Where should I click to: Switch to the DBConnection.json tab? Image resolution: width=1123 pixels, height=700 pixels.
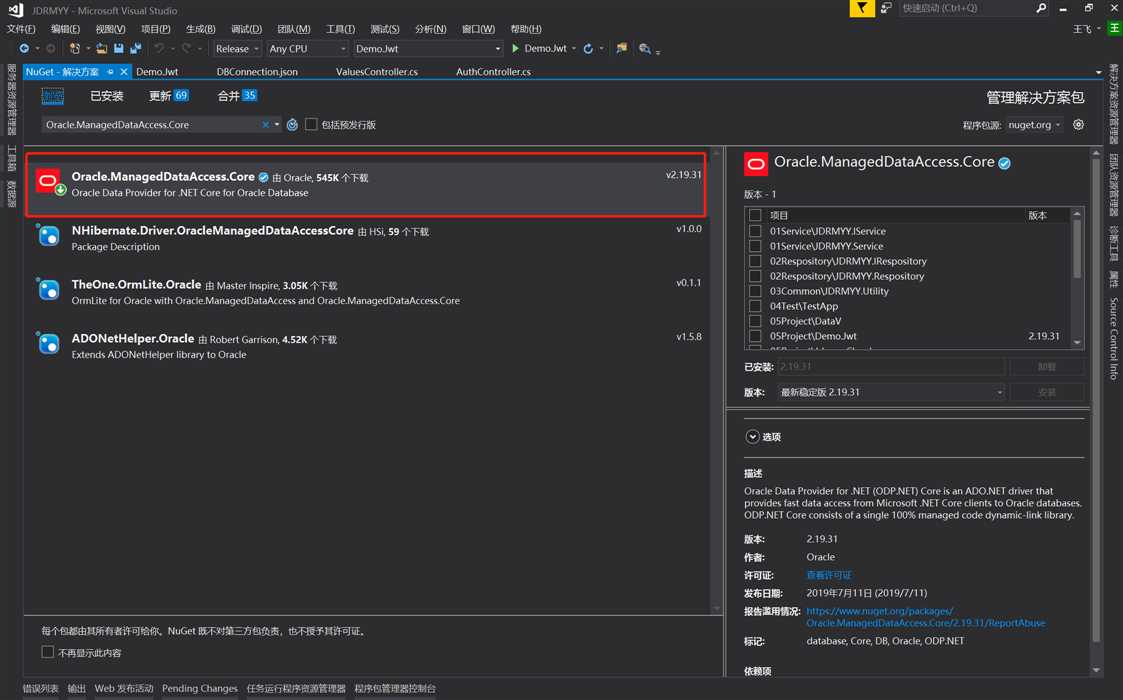pyautogui.click(x=257, y=72)
